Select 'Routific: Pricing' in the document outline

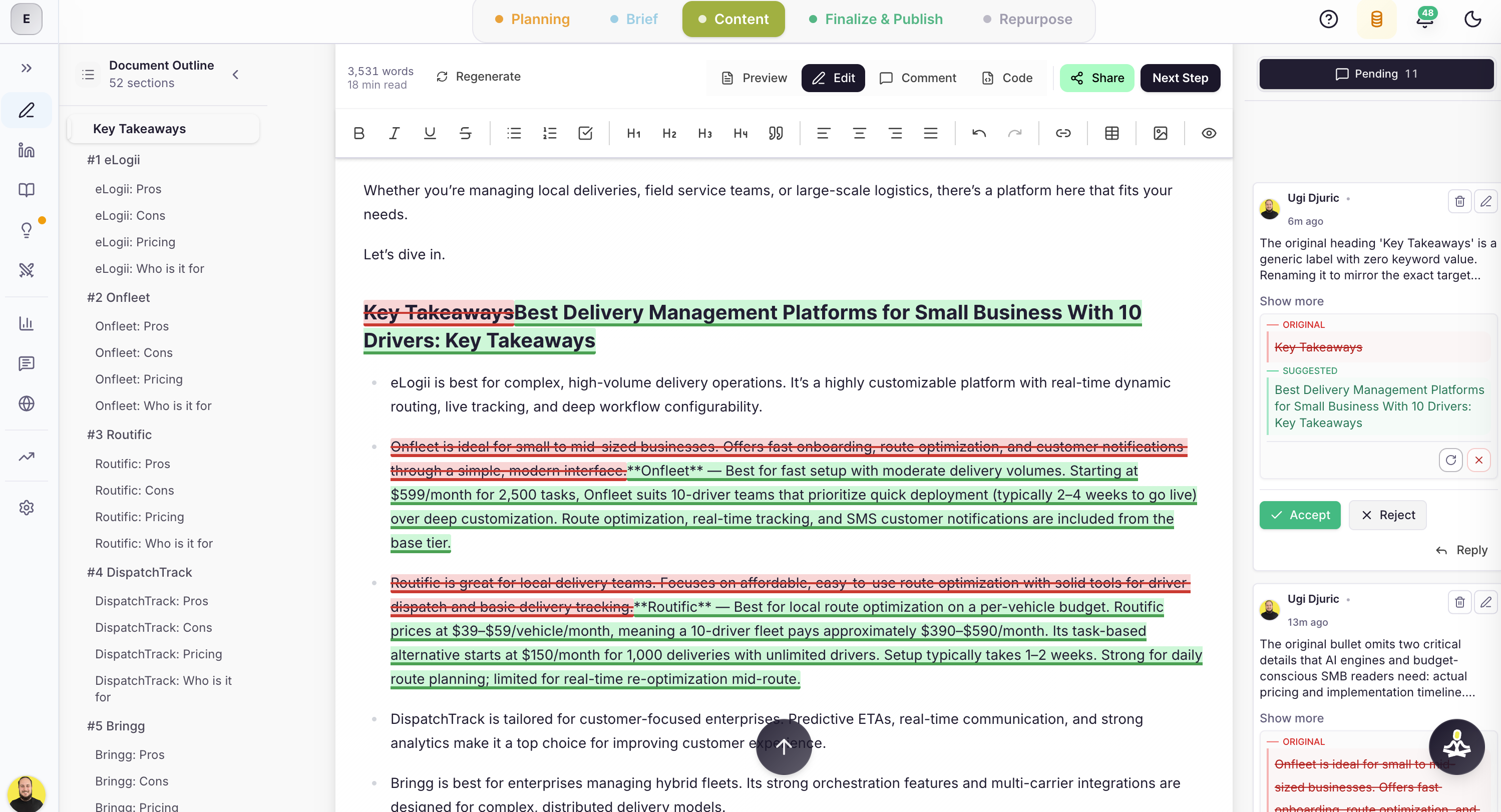pyautogui.click(x=139, y=517)
